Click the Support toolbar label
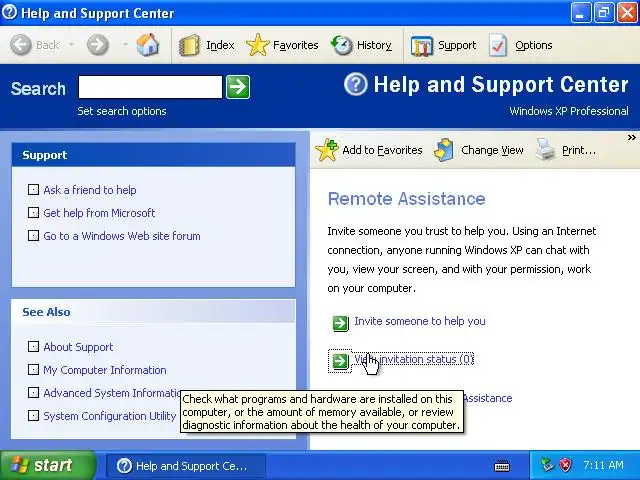640x480 pixels. tap(457, 45)
